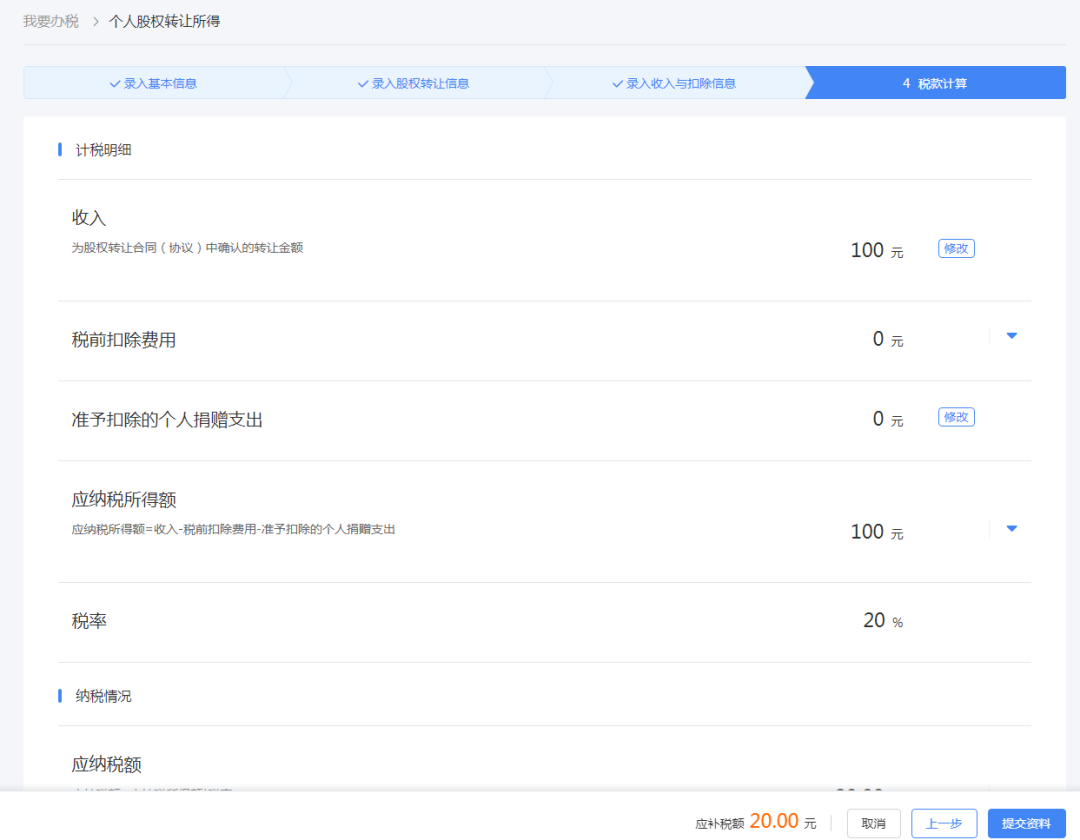Click the 收入 value 100 元
The image size is (1080, 840).
[x=876, y=251]
